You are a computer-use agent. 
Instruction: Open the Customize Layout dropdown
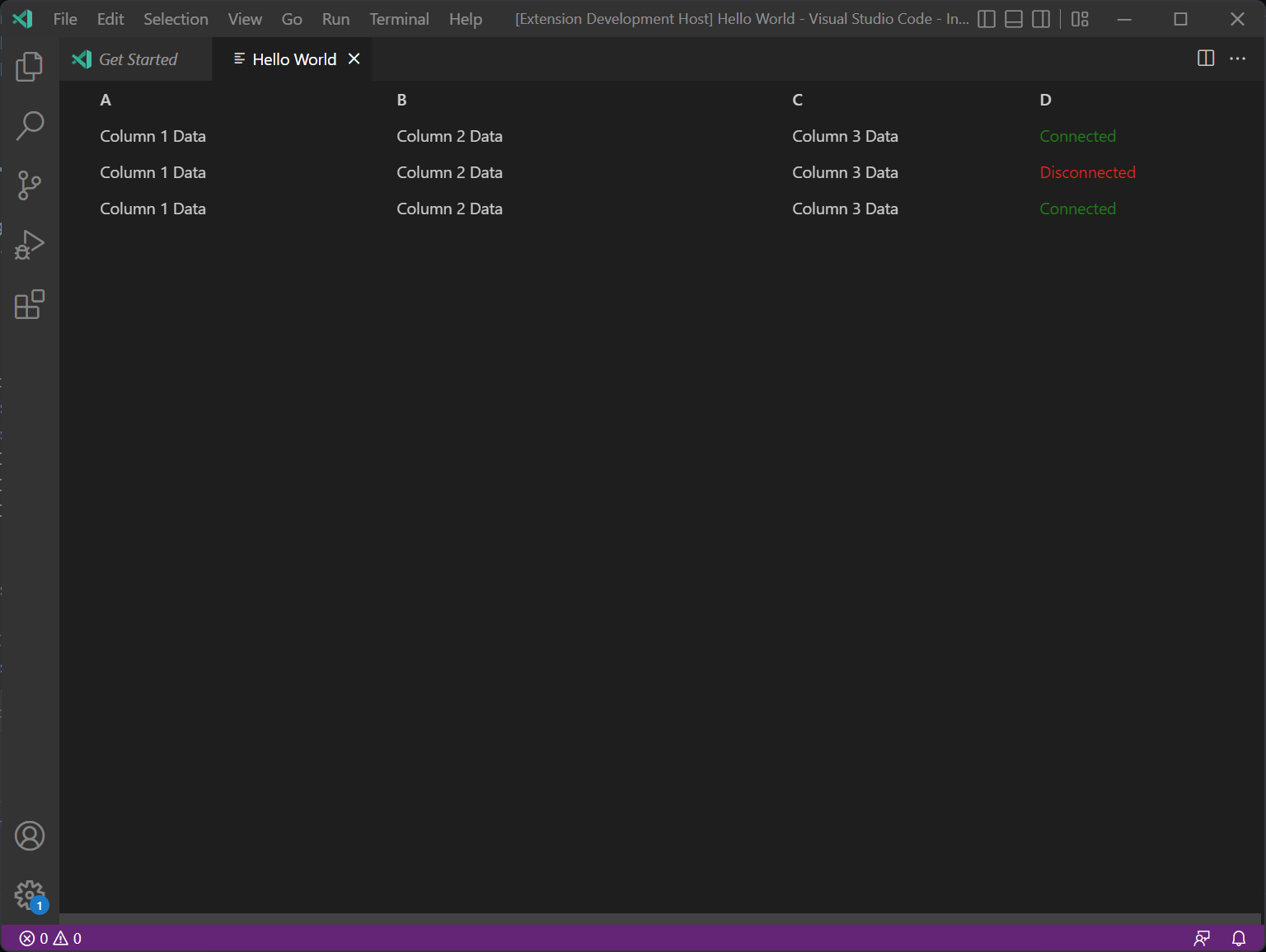click(1080, 18)
